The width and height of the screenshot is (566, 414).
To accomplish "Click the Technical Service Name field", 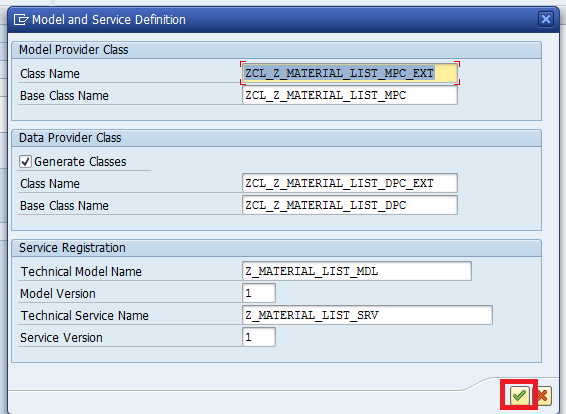I will [367, 315].
